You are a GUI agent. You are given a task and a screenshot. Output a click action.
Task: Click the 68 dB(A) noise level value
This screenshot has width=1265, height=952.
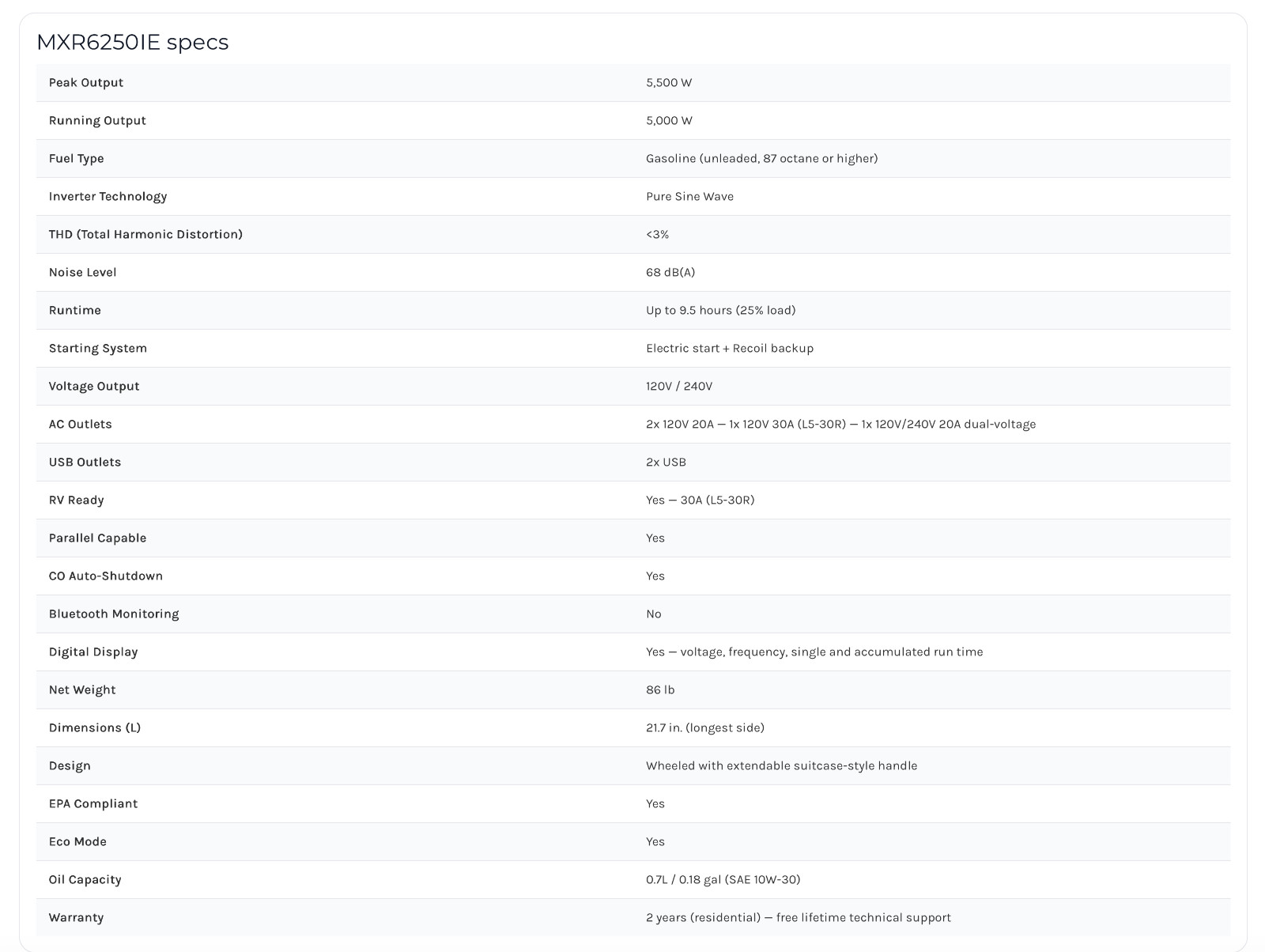(670, 272)
